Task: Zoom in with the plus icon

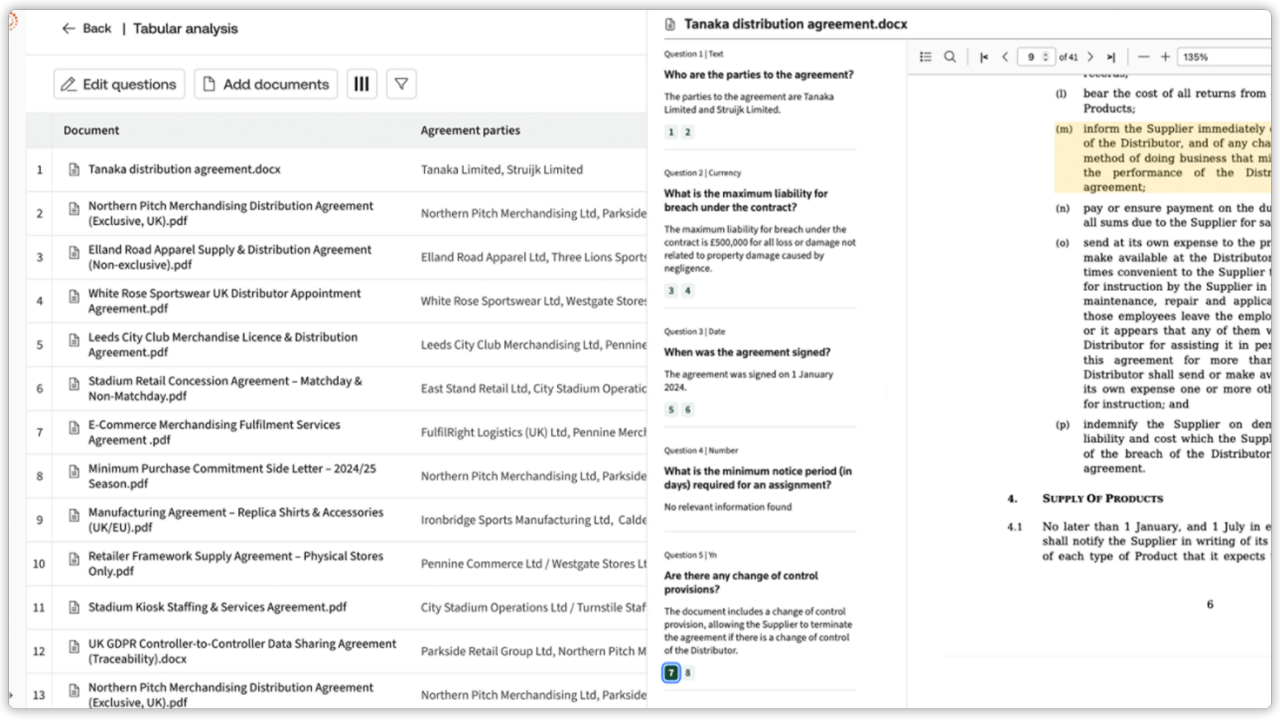Action: point(1165,57)
